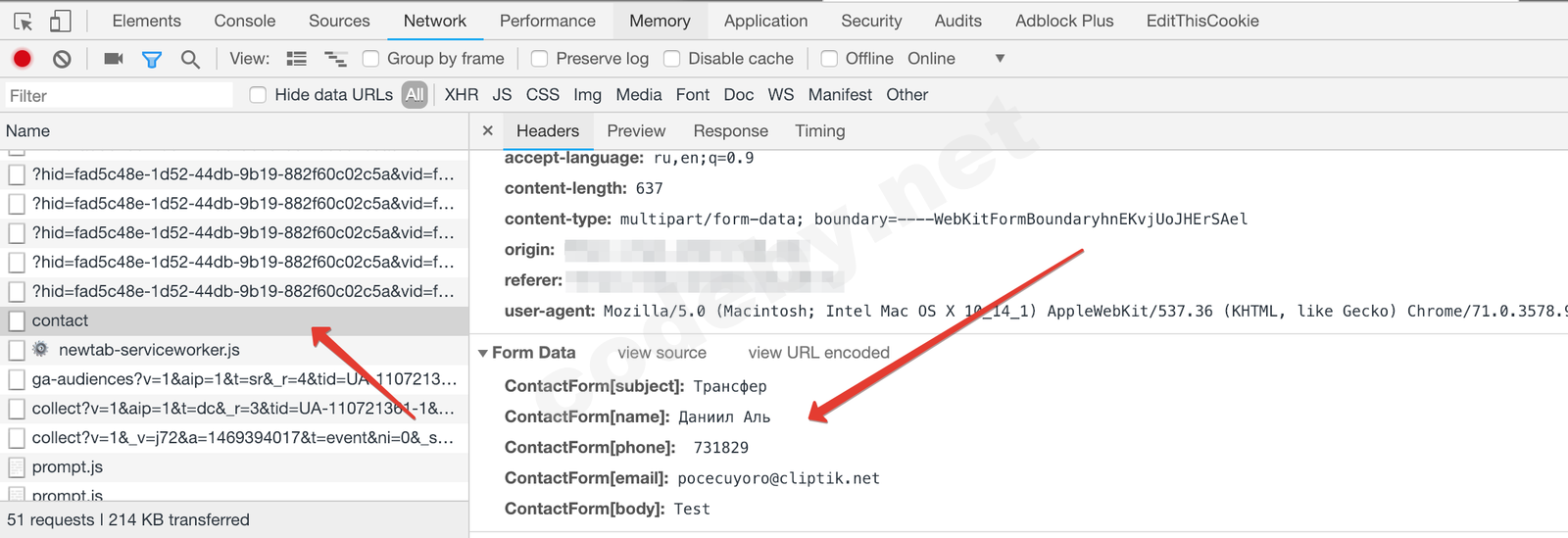Check the Disable cache option
1568x538 pixels.
click(672, 59)
